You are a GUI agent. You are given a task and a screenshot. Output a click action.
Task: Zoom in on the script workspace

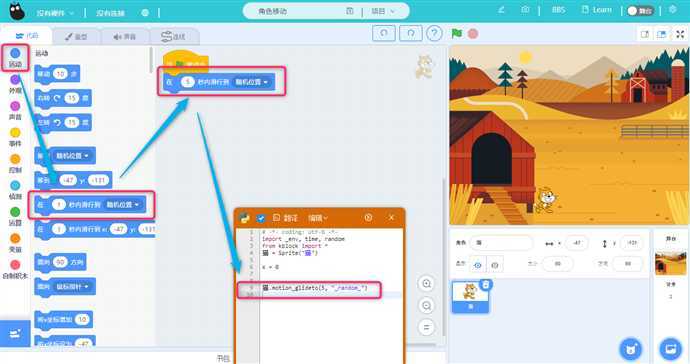426,284
